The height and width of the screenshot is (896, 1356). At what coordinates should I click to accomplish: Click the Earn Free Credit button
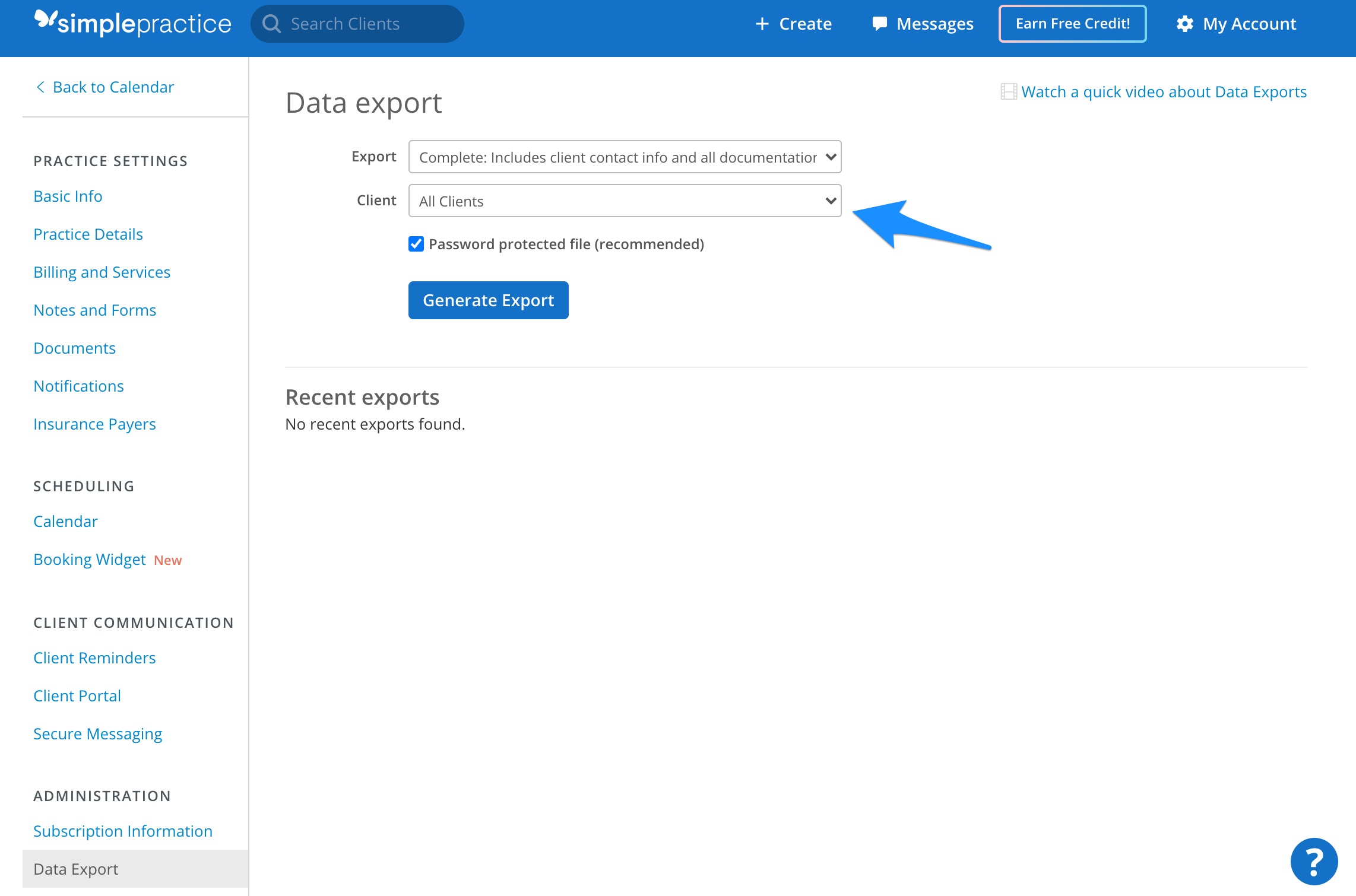pyautogui.click(x=1072, y=23)
